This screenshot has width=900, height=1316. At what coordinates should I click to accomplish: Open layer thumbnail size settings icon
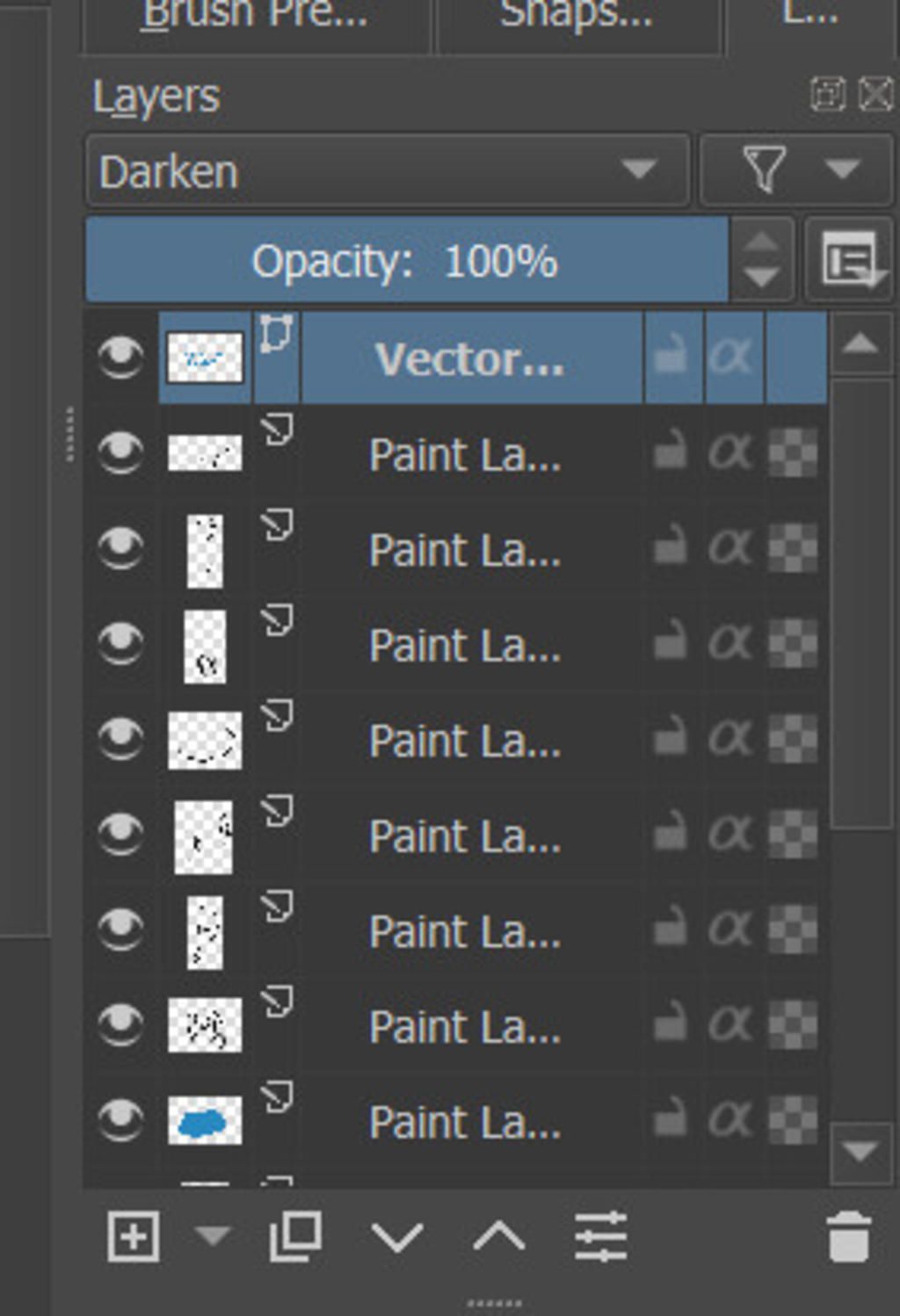[850, 261]
